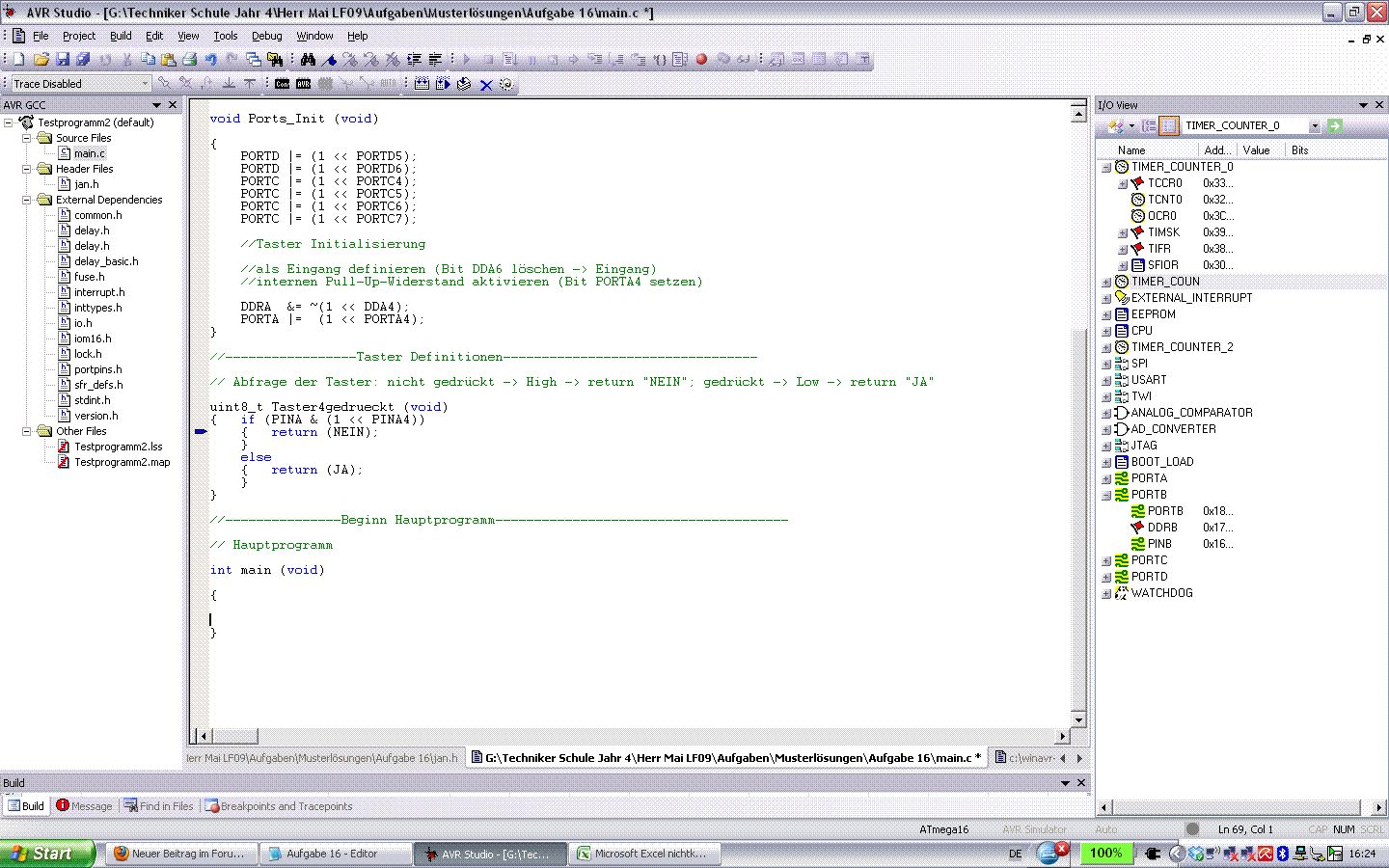The height and width of the screenshot is (868, 1389).
Task: Click the New File toolbar icon
Action: [x=18, y=60]
